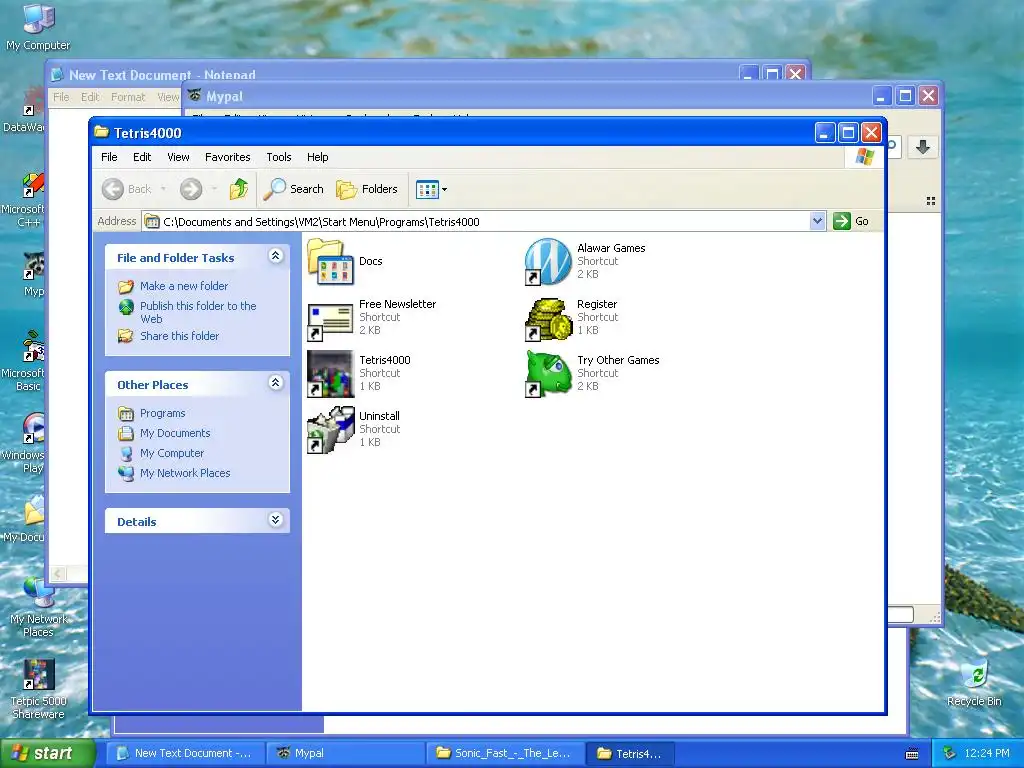Open the Tools menu
Image resolution: width=1024 pixels, height=768 pixels.
click(279, 157)
